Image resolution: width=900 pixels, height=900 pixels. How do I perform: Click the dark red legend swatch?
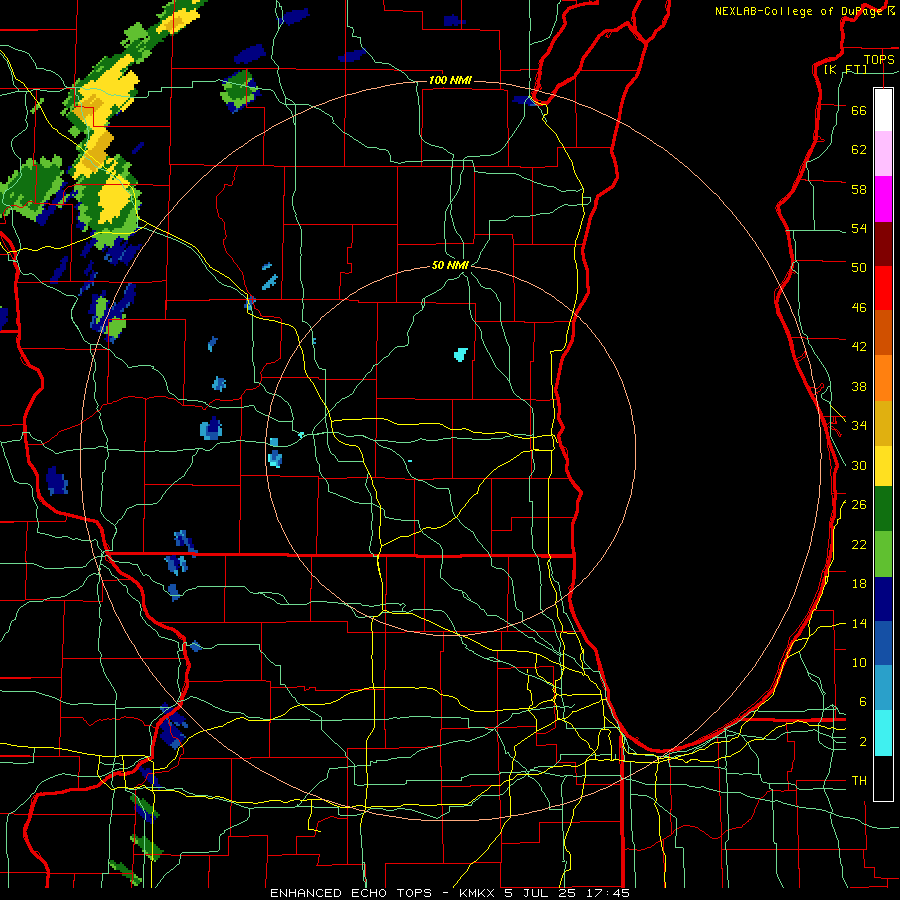tap(883, 244)
